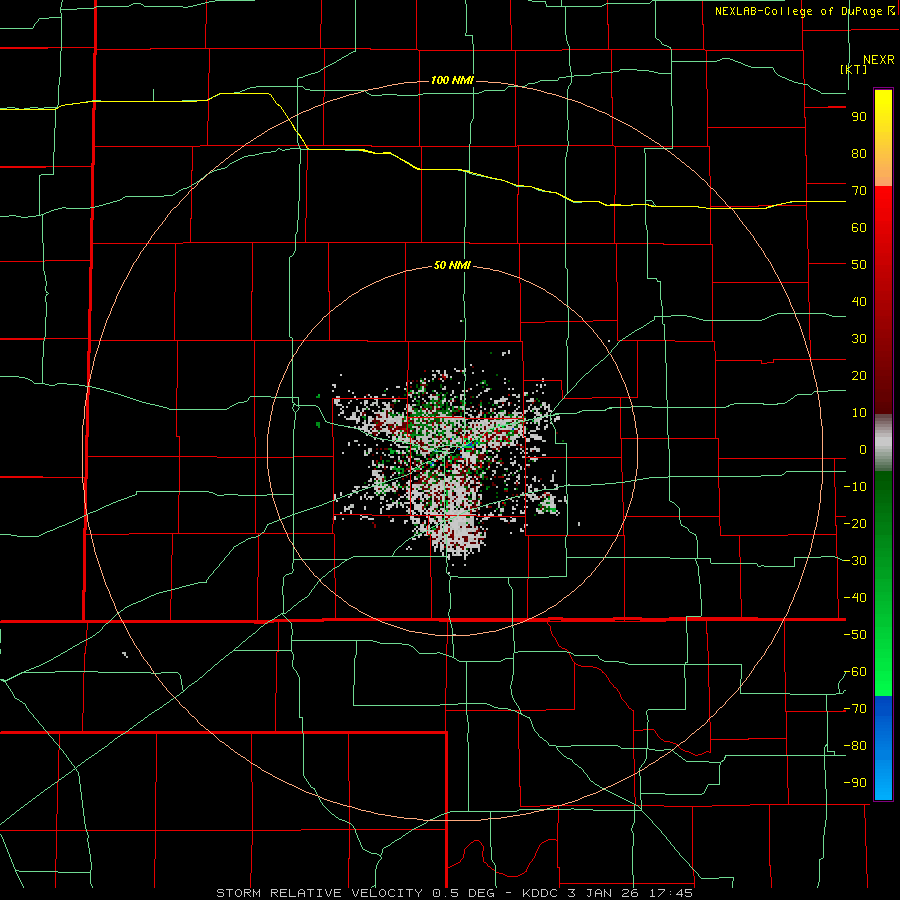Click the 10 value on the velocity scale
Viewport: 900px width, 900px height.
pos(859,413)
